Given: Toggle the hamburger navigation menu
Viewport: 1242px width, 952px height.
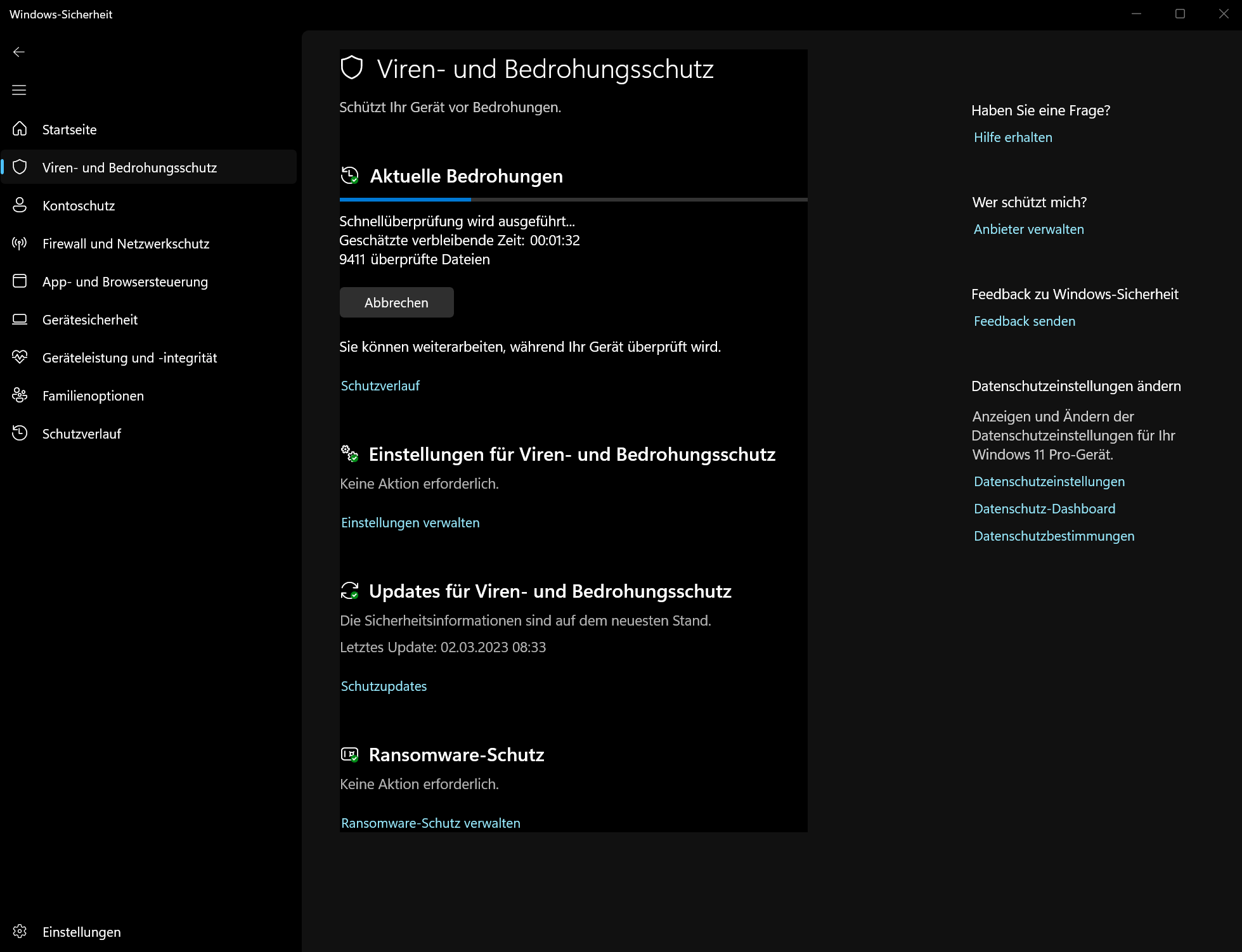Looking at the screenshot, I should pyautogui.click(x=19, y=90).
